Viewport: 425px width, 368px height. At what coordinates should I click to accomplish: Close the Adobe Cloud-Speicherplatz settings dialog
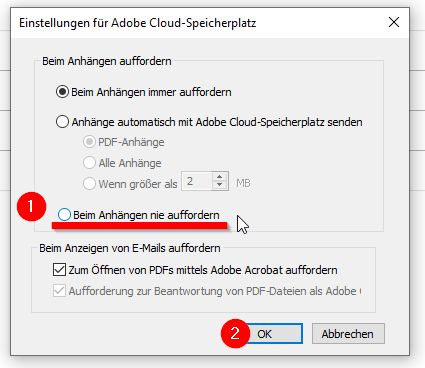point(394,22)
